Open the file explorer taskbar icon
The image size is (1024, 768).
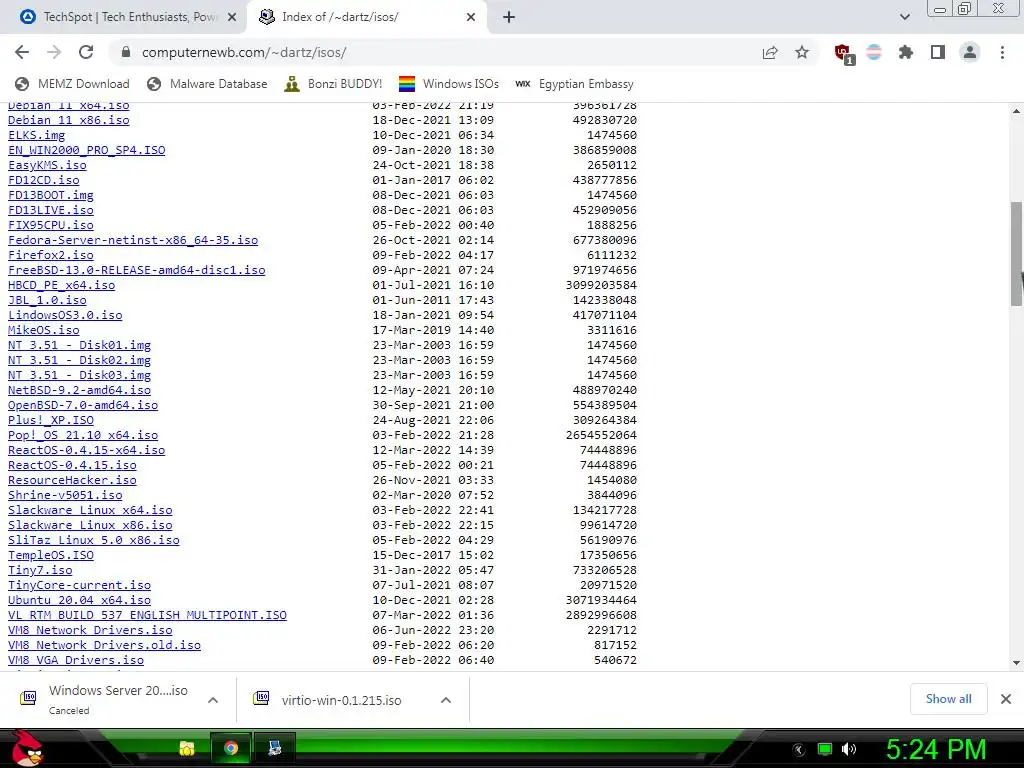[187, 748]
